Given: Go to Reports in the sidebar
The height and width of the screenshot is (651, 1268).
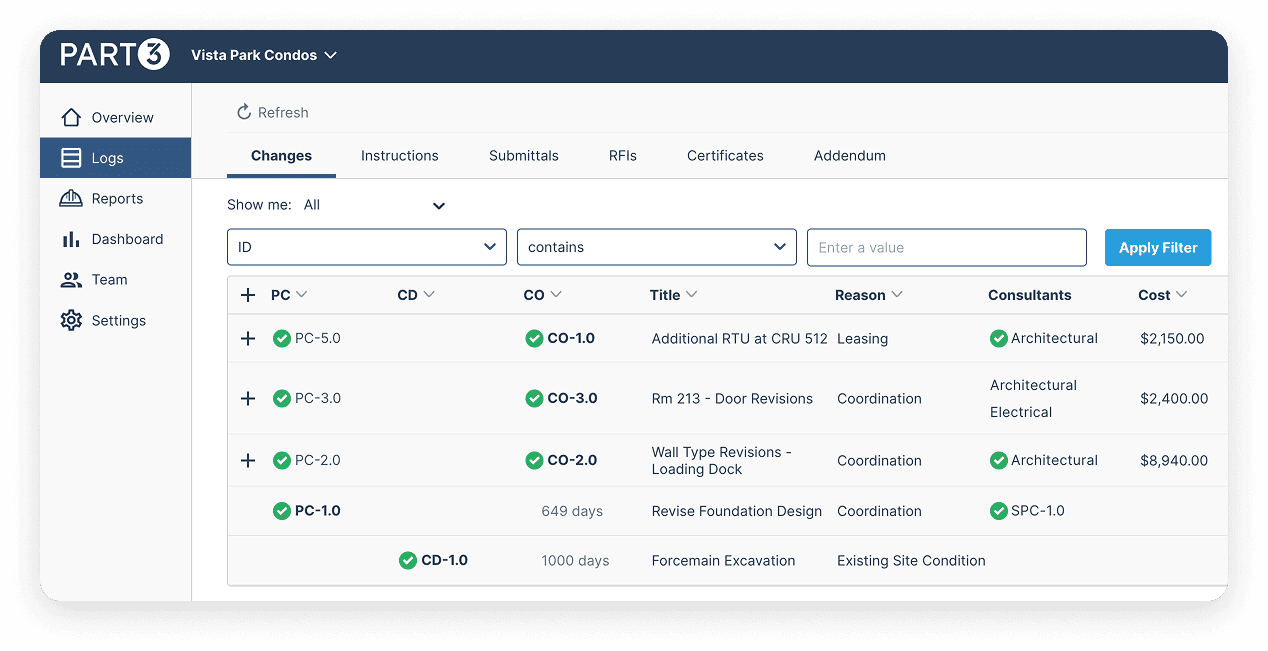Looking at the screenshot, I should 115,198.
